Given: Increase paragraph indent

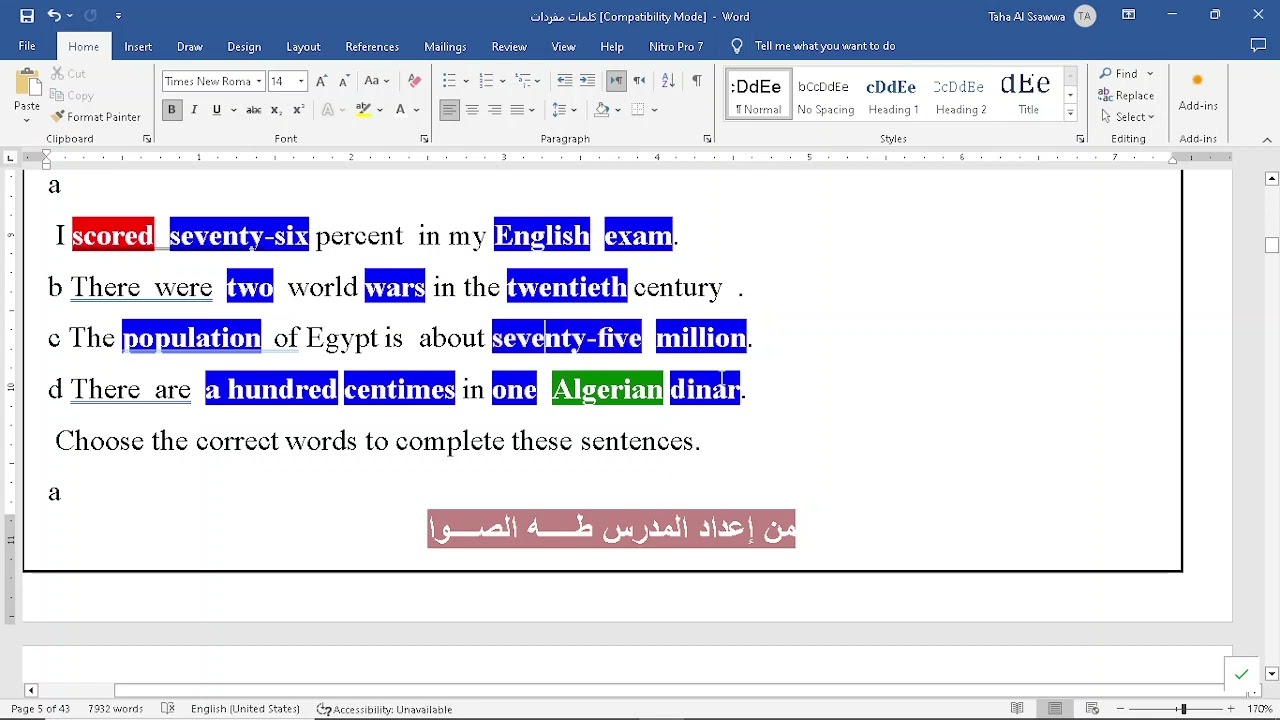Looking at the screenshot, I should coord(588,81).
